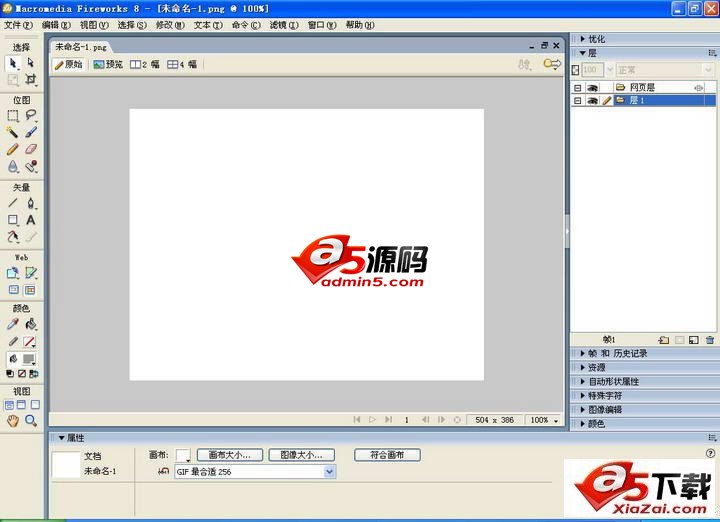Collapse the 层 panel
This screenshot has height=522, width=720.
[x=583, y=54]
